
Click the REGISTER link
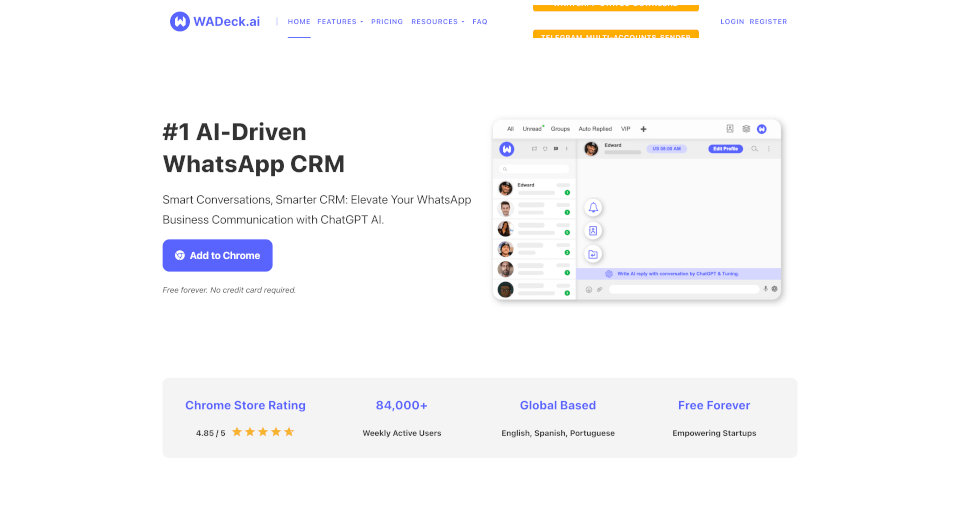pos(768,21)
